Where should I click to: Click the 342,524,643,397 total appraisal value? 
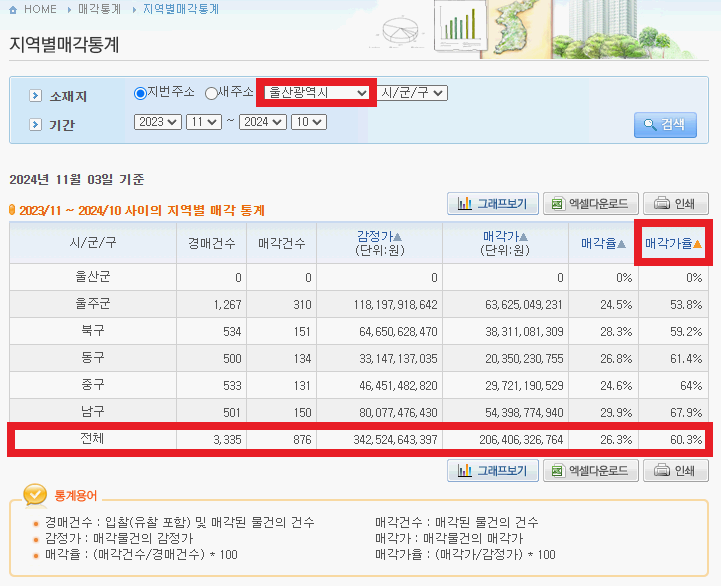(395, 440)
